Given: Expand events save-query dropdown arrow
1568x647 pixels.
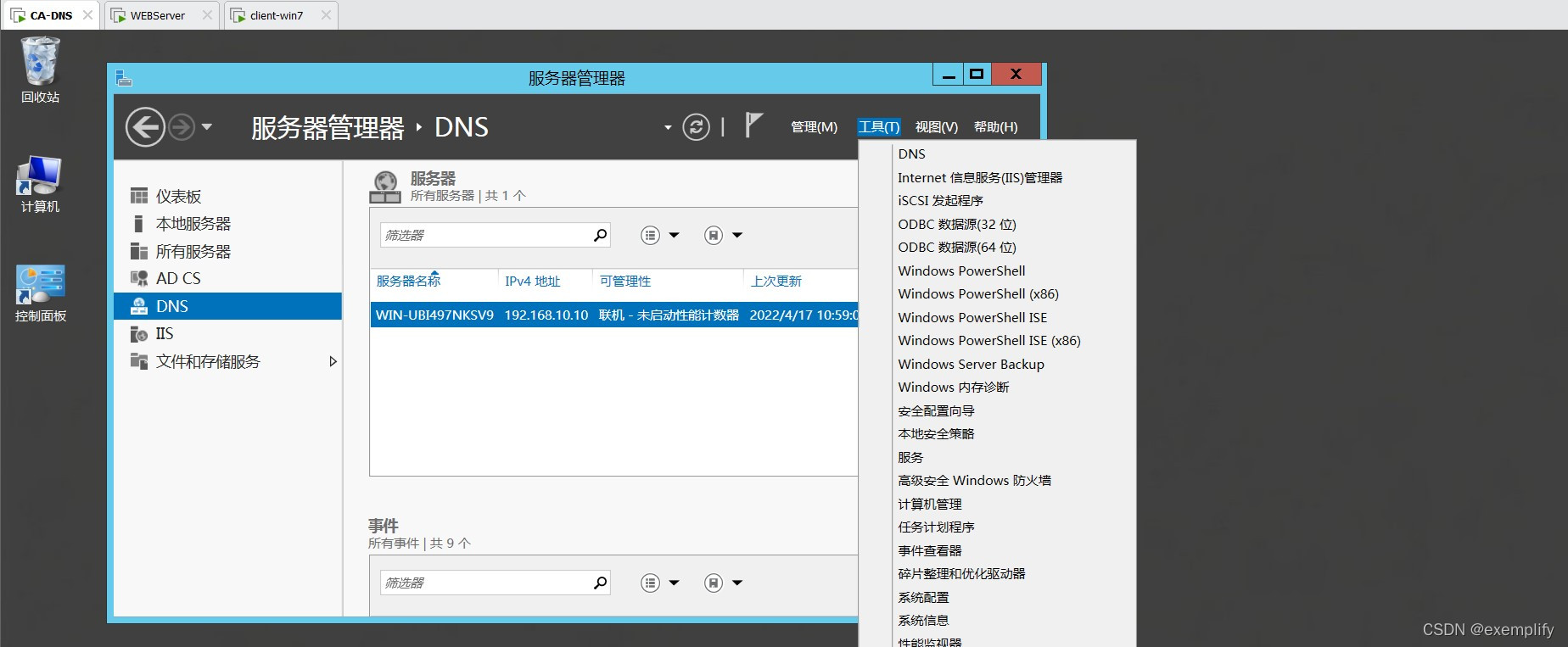Looking at the screenshot, I should 737,583.
